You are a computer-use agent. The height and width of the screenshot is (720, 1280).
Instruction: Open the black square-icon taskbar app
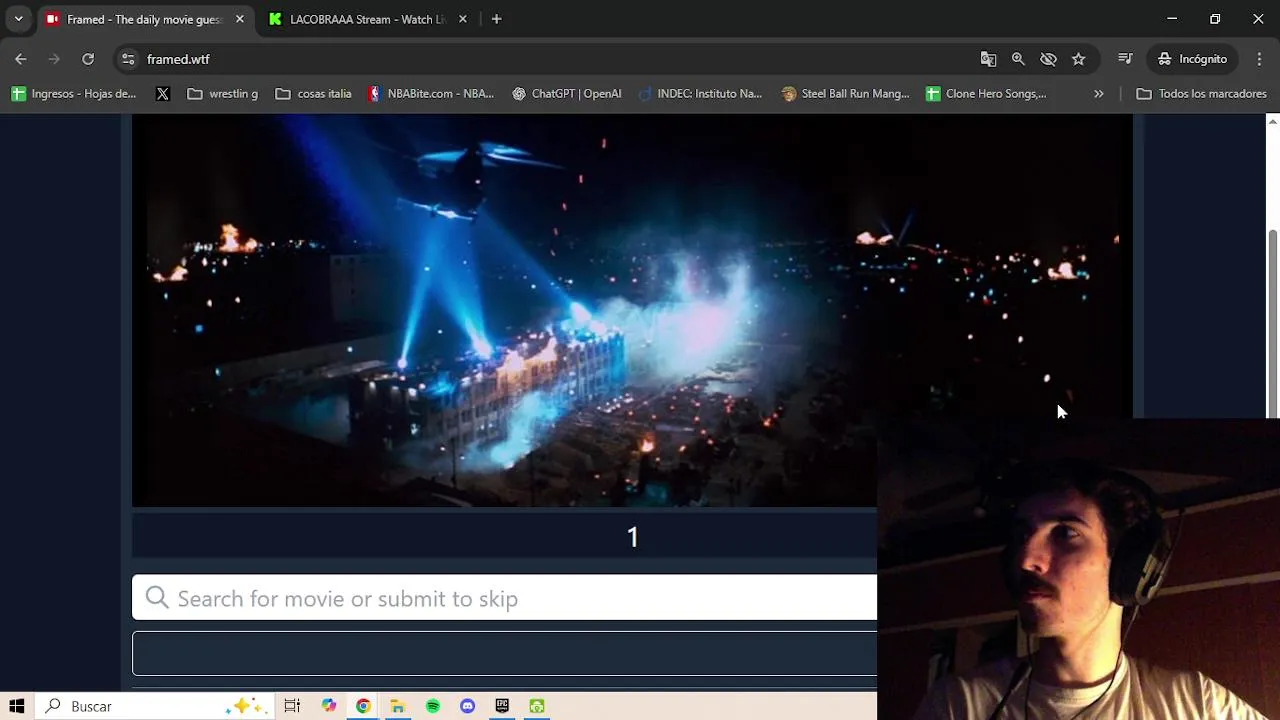pos(502,706)
